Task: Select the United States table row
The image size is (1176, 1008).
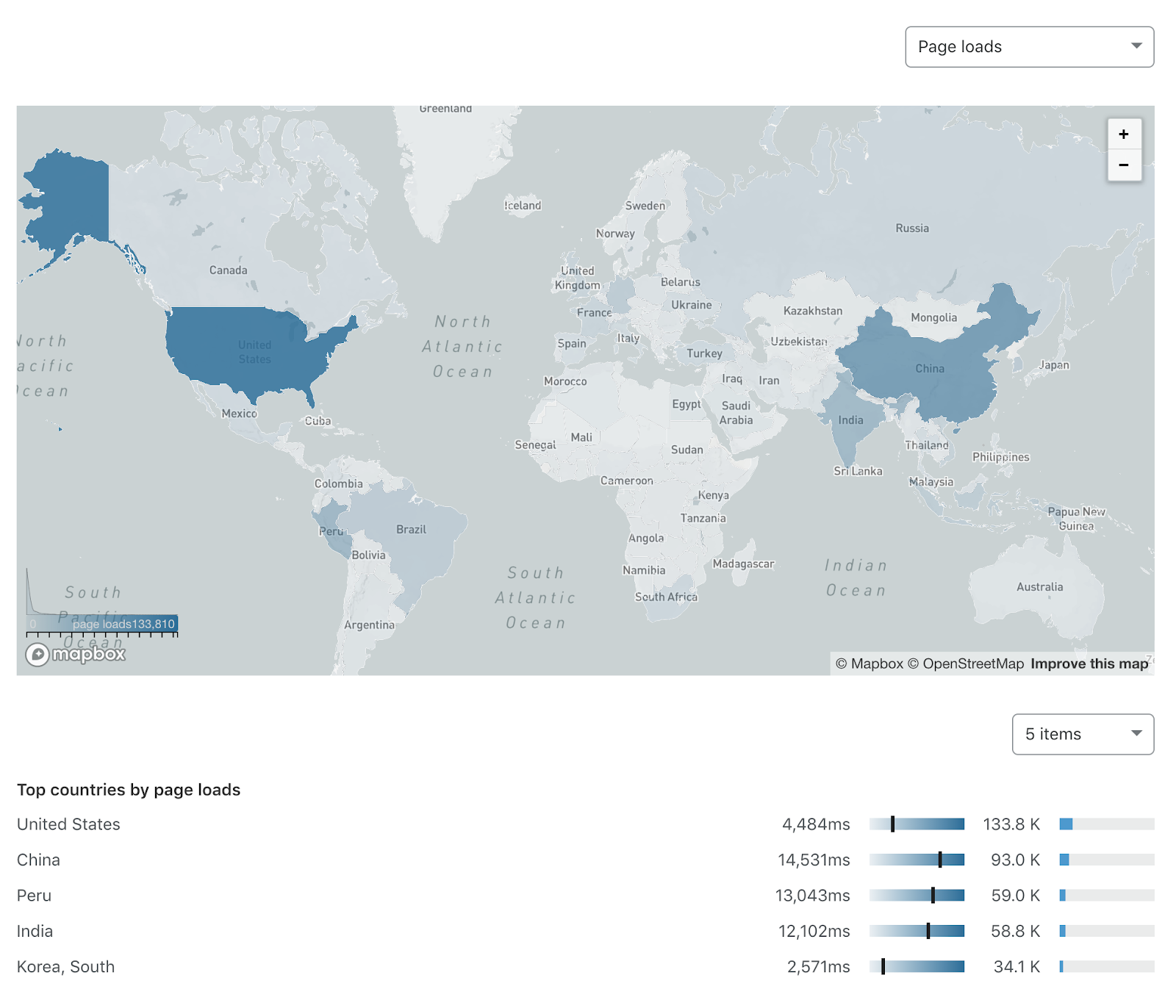Action: tap(69, 824)
